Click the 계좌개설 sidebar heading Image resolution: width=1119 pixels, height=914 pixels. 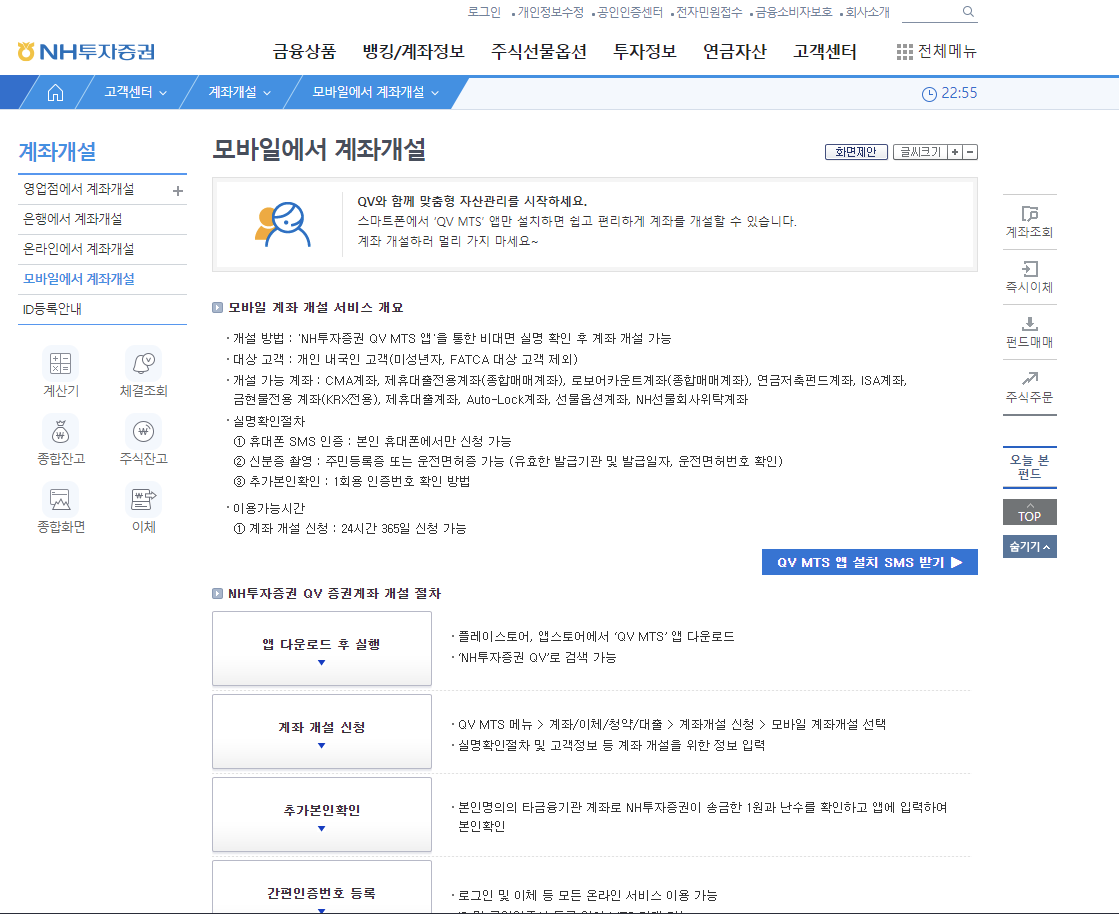(x=57, y=151)
